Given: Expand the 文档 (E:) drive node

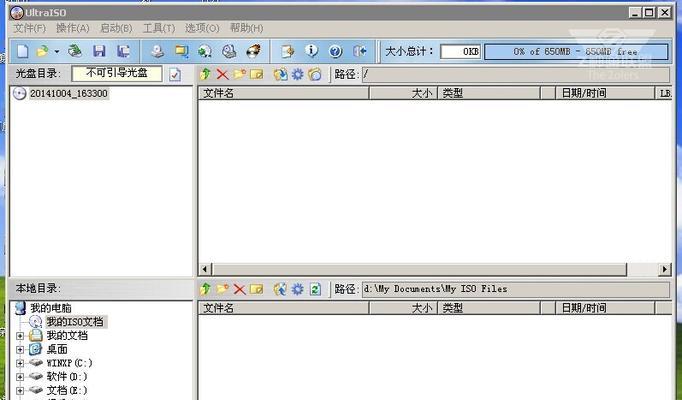Looking at the screenshot, I should [x=20, y=390].
